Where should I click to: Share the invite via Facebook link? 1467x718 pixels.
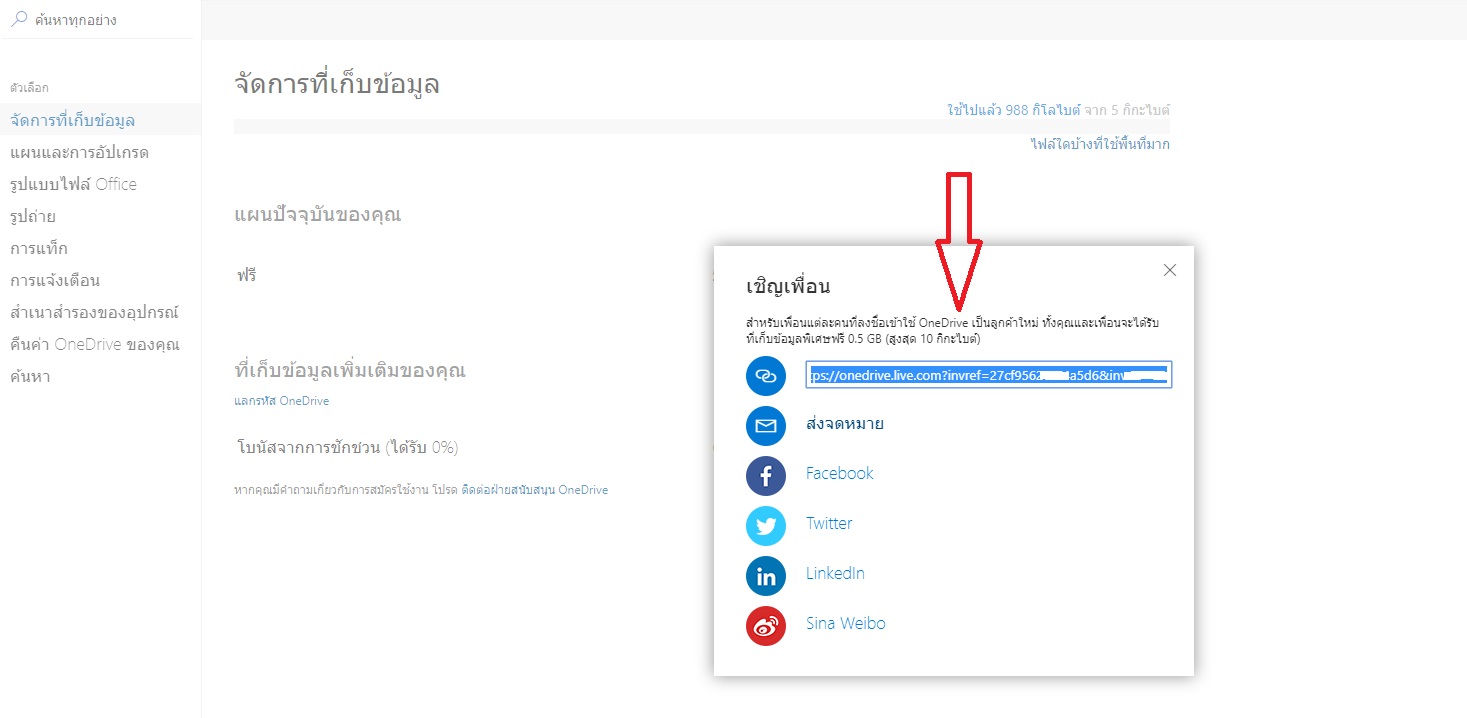[x=840, y=473]
